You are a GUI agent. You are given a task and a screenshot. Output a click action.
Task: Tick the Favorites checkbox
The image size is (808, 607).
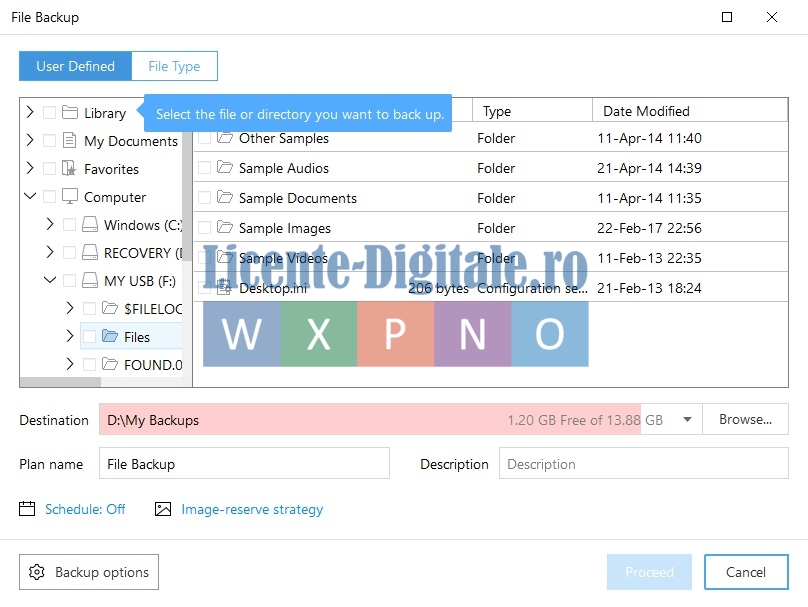(x=49, y=168)
